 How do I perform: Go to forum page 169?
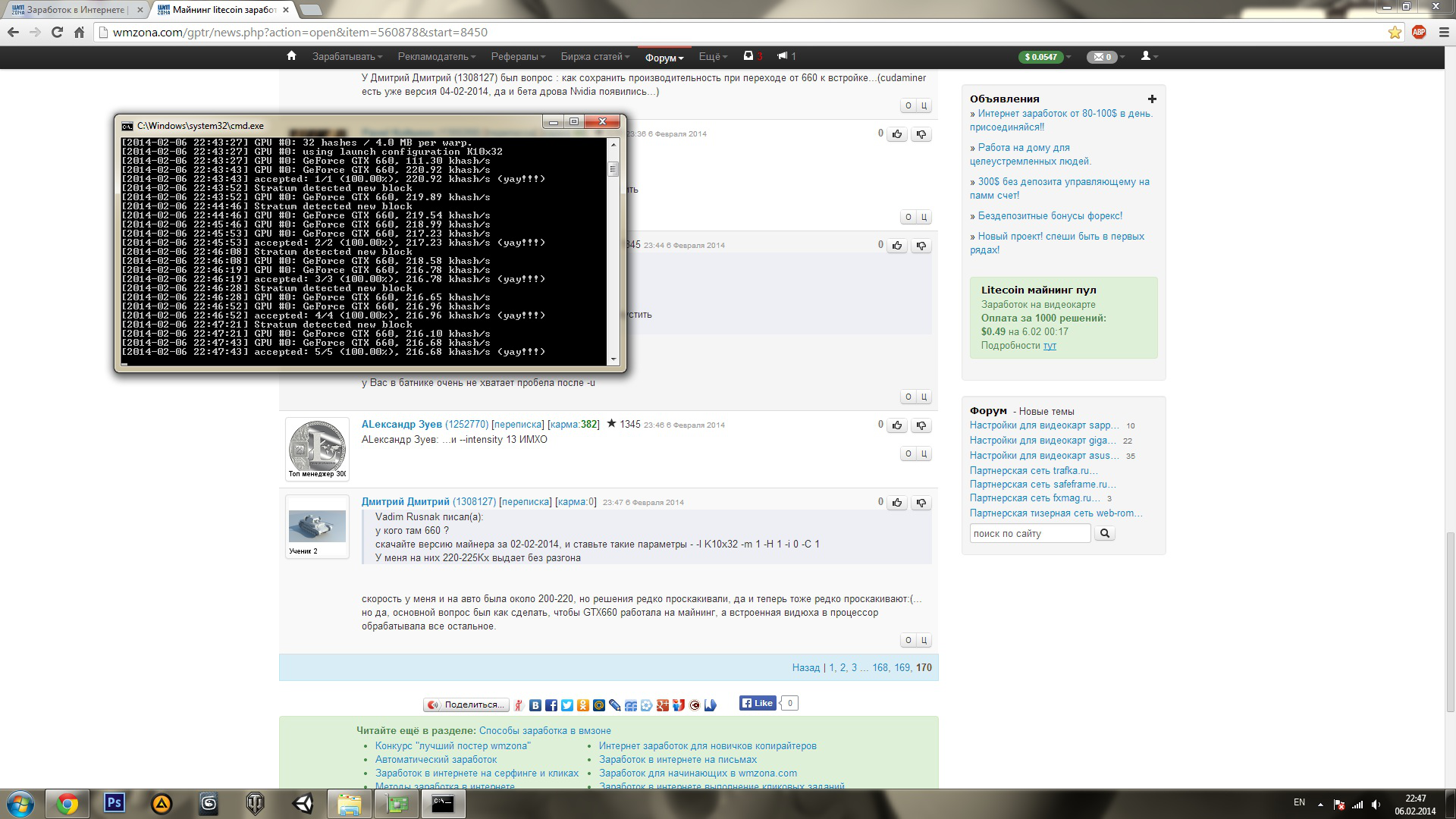pos(902,667)
